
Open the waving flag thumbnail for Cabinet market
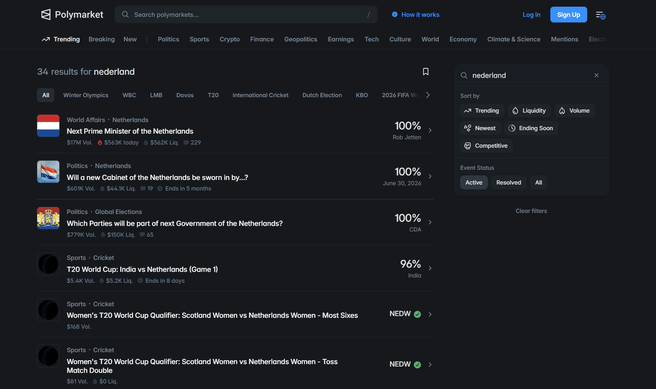48,172
